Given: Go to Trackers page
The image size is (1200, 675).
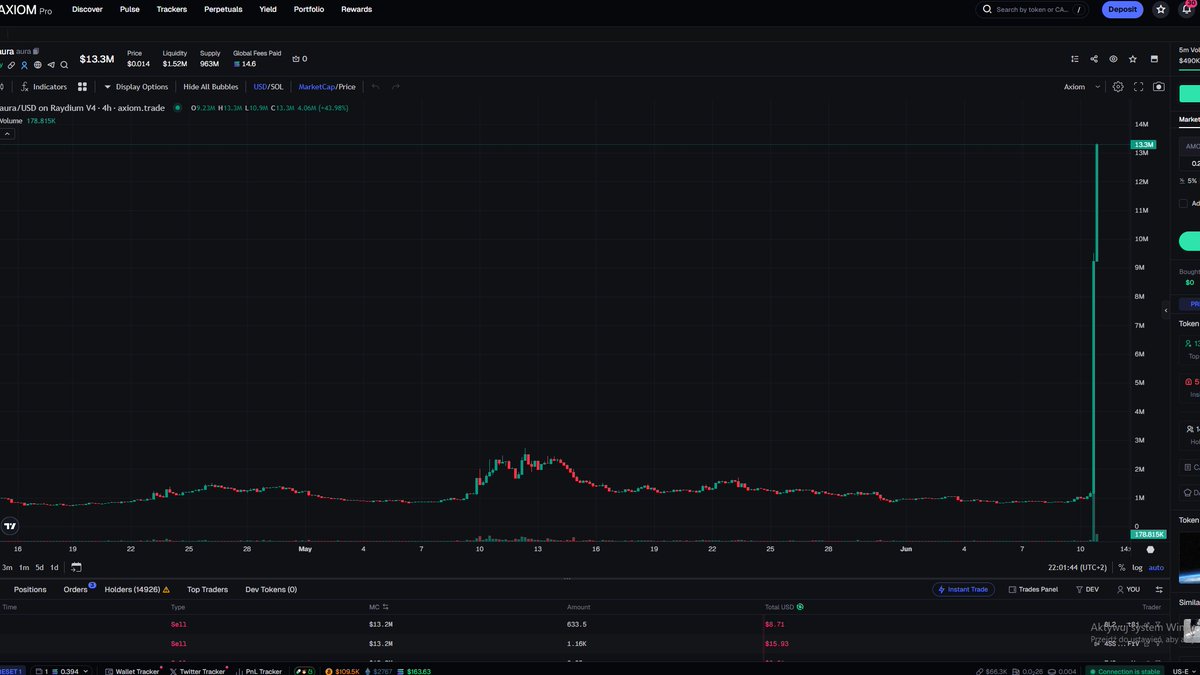Looking at the screenshot, I should point(172,9).
